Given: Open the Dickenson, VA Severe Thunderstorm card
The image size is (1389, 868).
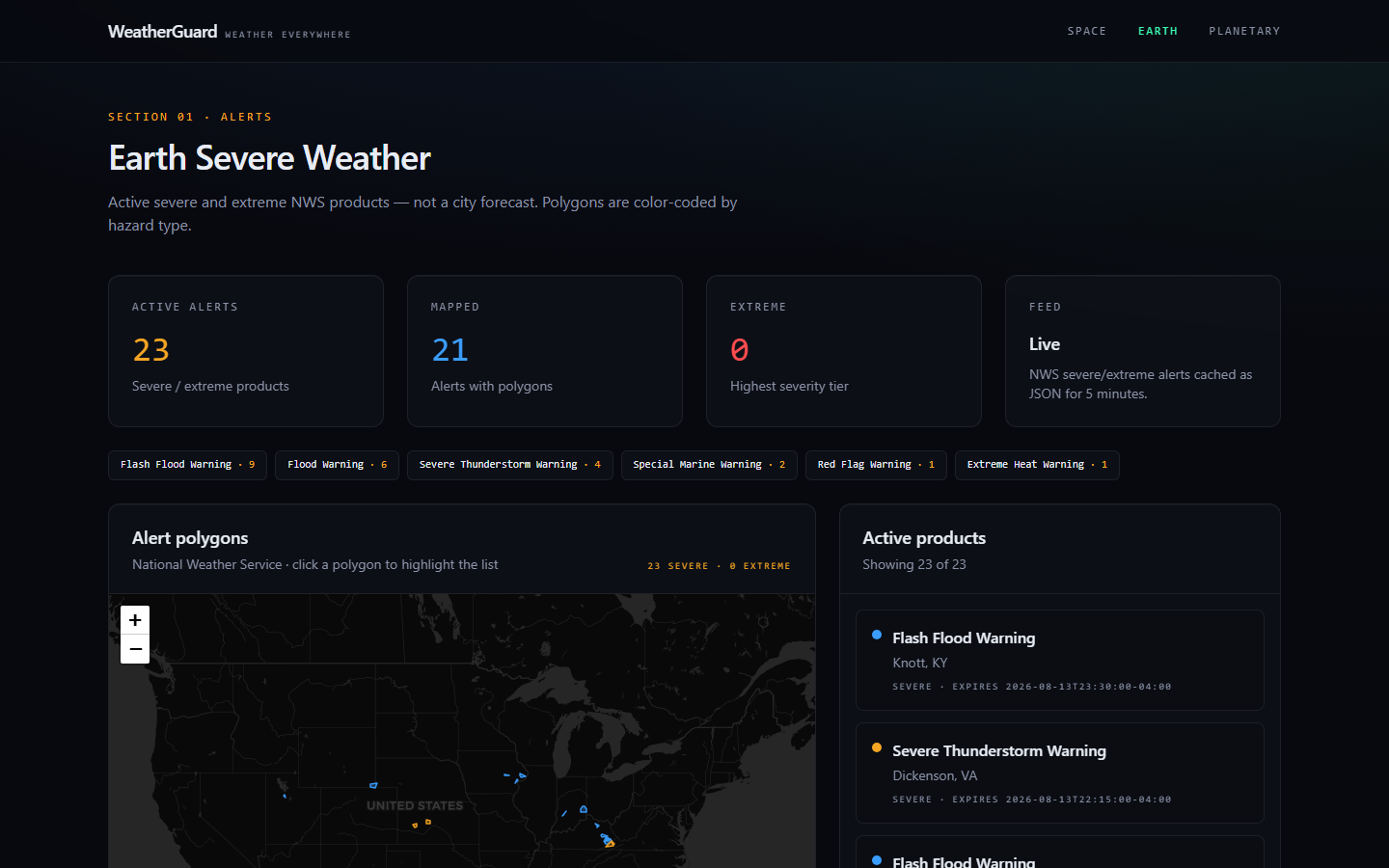Looking at the screenshot, I should pyautogui.click(x=1059, y=773).
